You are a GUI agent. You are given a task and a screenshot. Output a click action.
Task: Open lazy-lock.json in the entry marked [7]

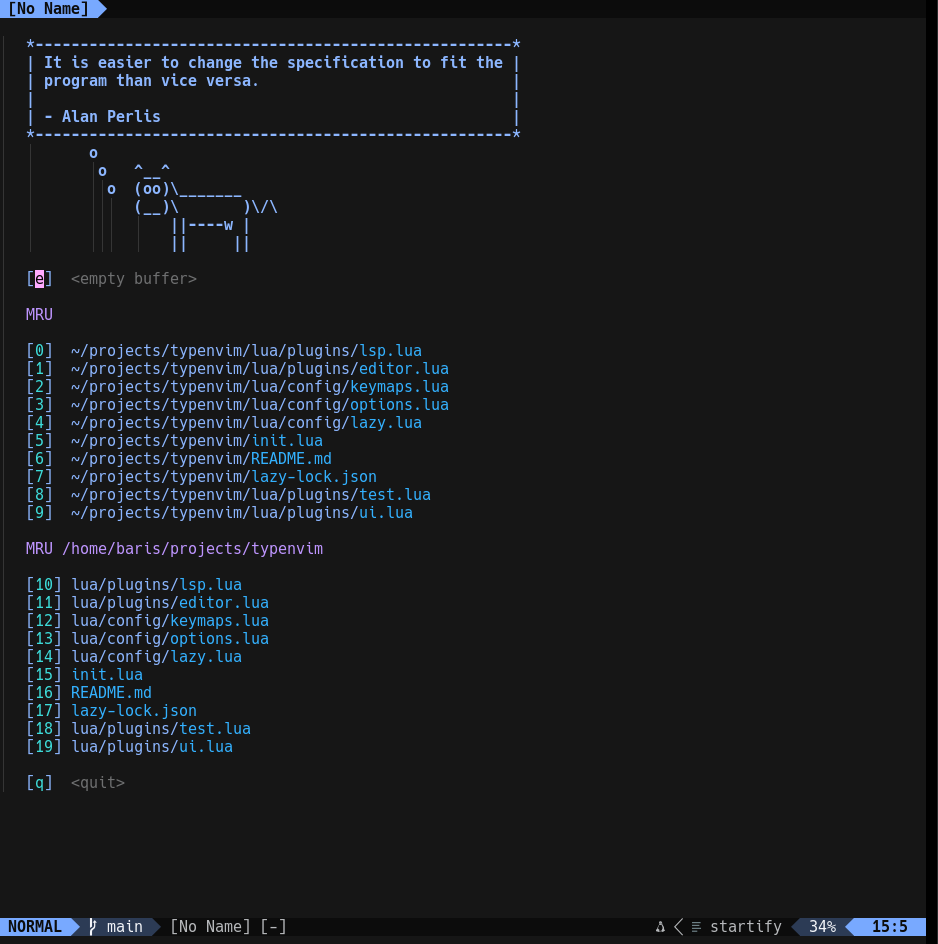(x=223, y=477)
